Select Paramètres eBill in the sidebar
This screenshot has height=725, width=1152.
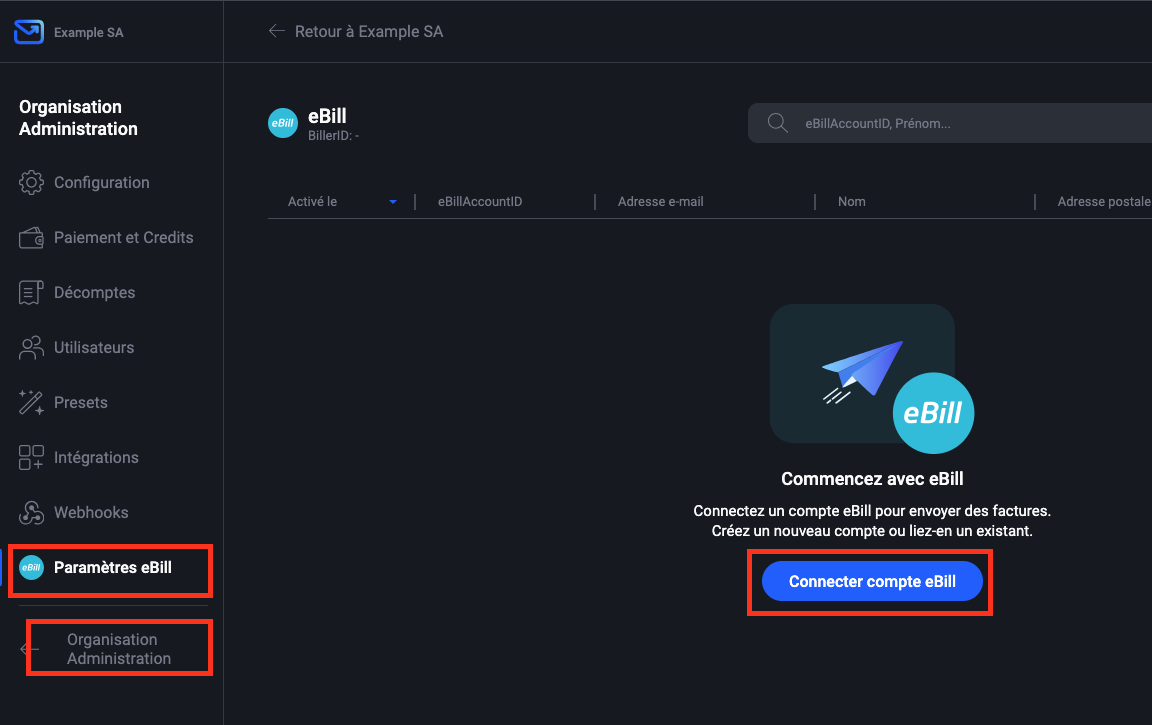point(112,567)
